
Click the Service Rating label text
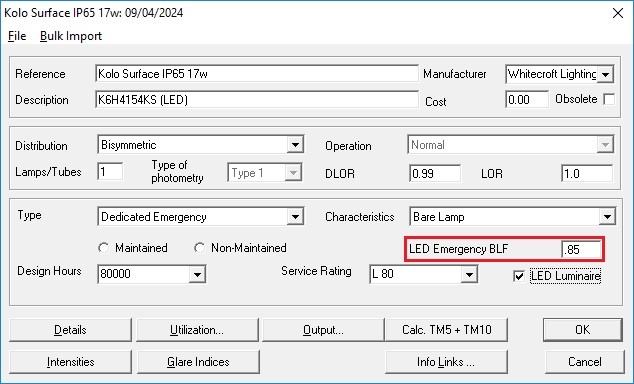[316, 271]
